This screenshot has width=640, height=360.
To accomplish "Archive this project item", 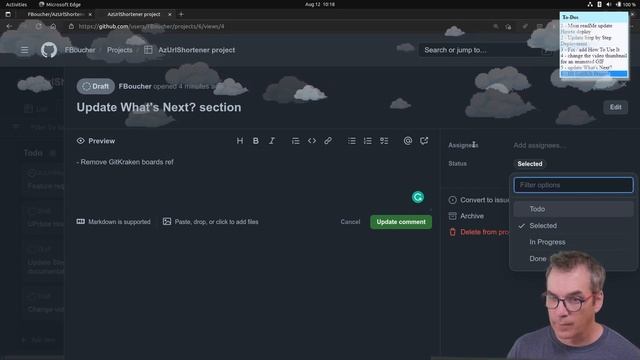I will (466, 216).
